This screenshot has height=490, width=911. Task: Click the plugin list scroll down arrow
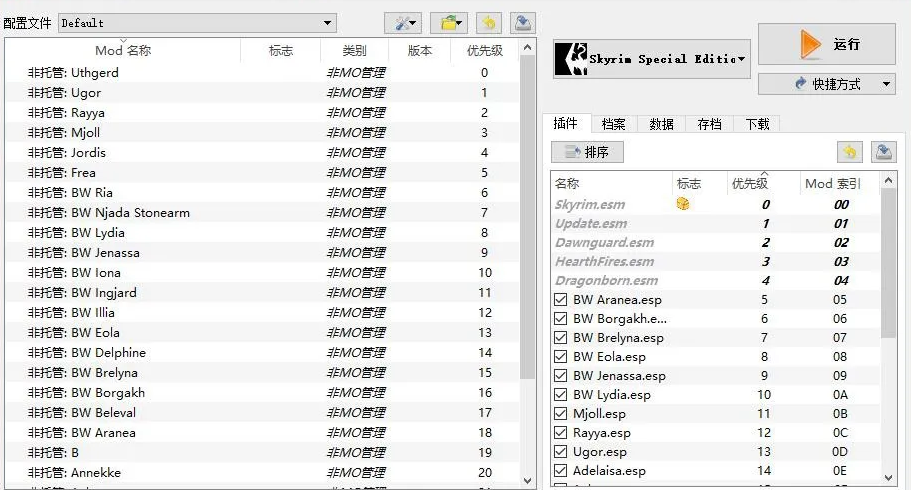(x=888, y=478)
